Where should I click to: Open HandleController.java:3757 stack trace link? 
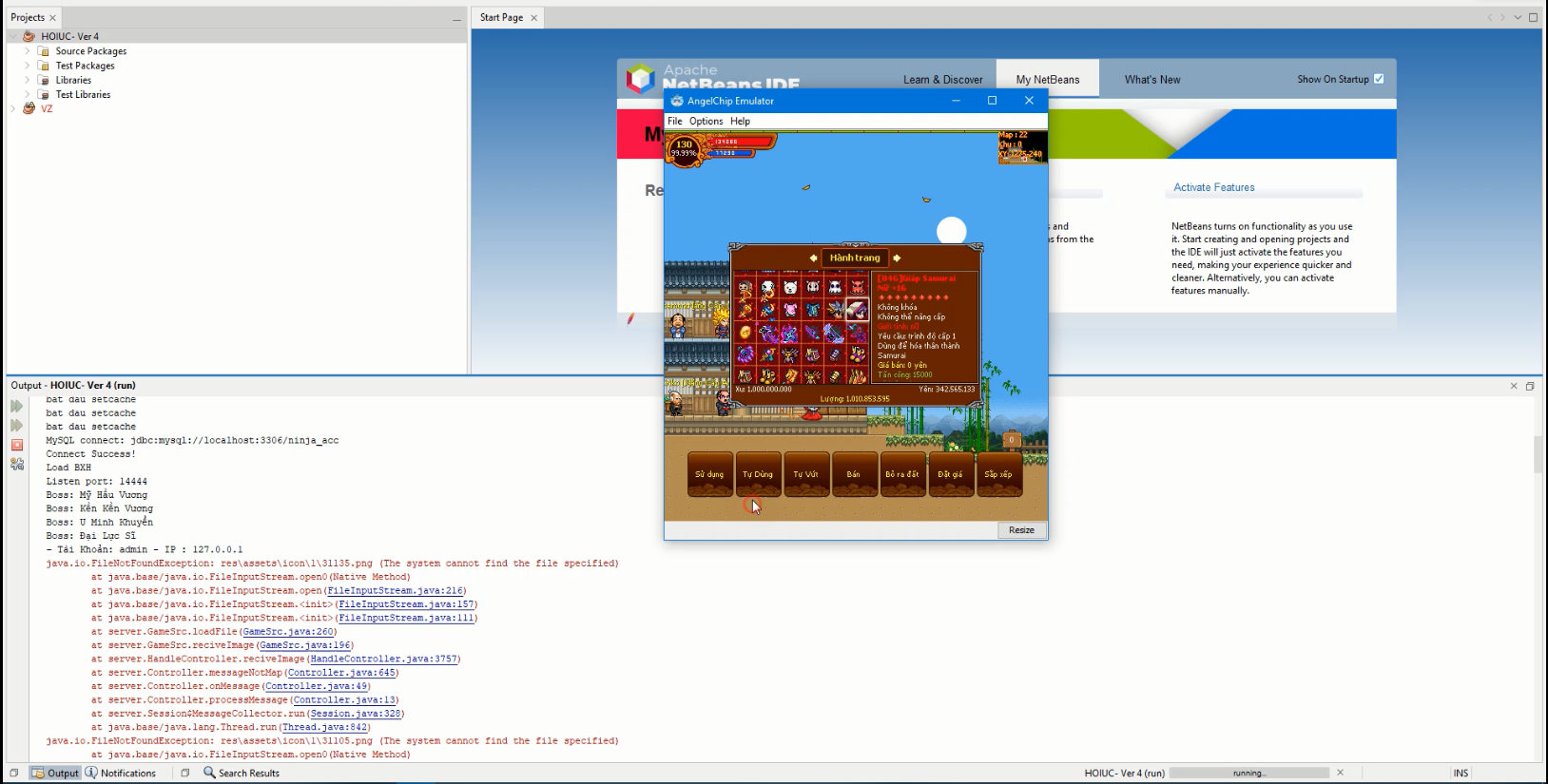pyautogui.click(x=384, y=659)
